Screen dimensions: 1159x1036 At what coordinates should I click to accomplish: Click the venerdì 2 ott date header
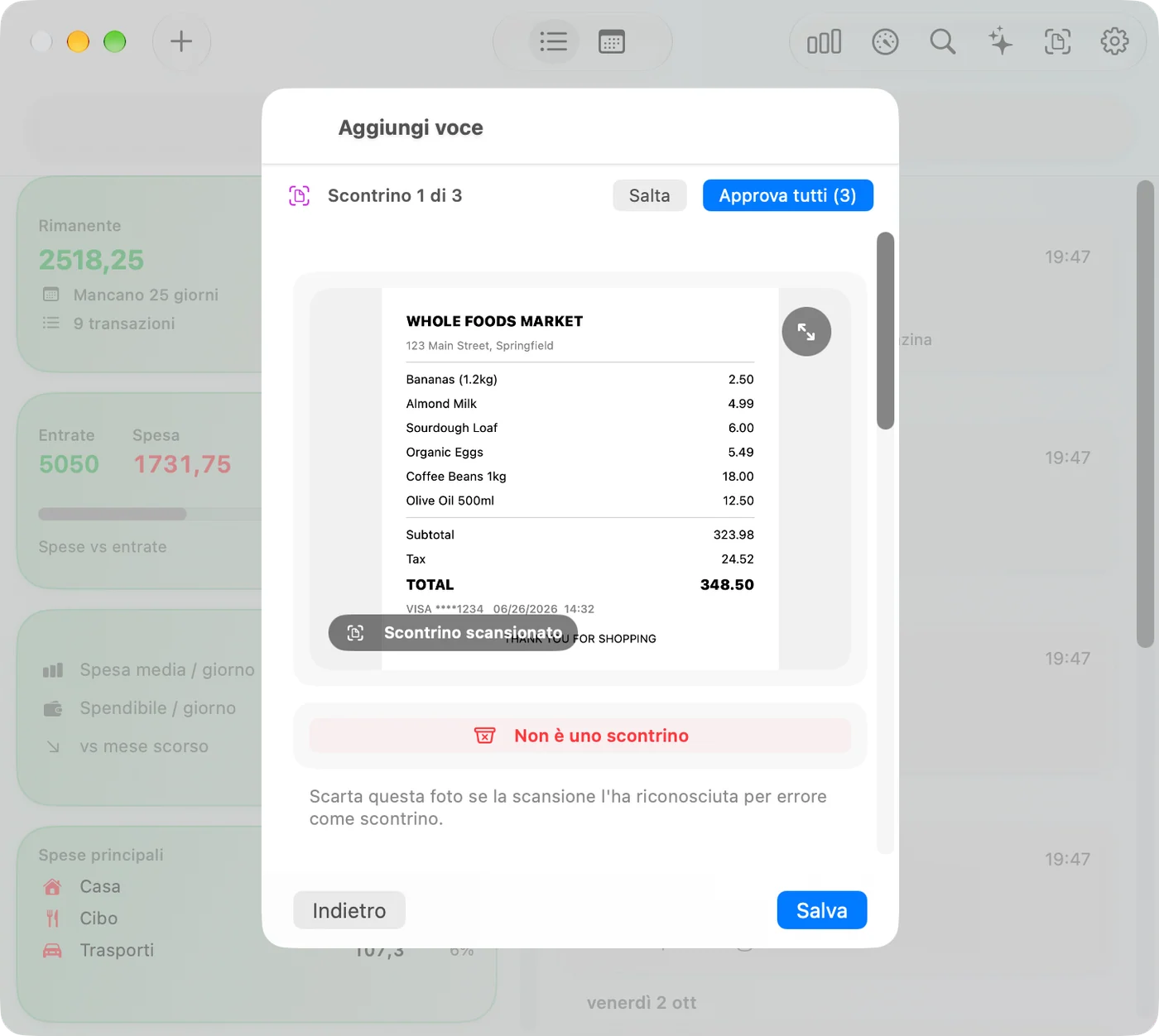point(642,1003)
